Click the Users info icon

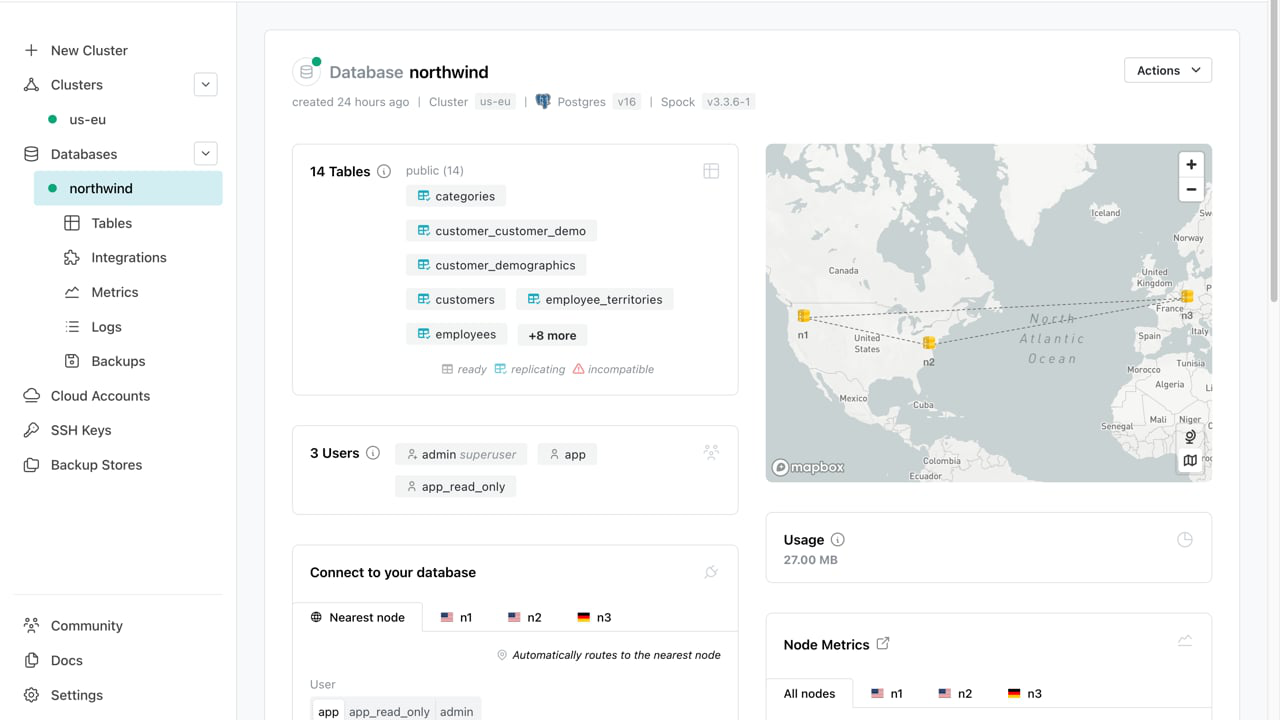click(x=373, y=453)
